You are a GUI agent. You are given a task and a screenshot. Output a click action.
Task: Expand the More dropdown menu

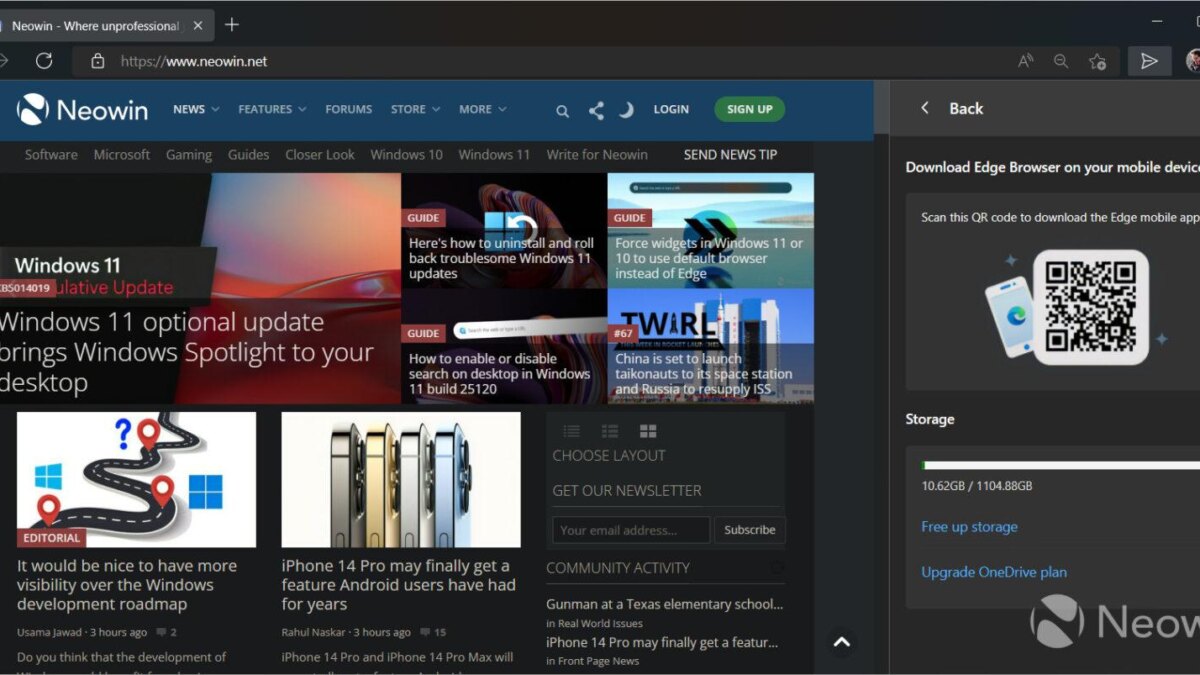coord(482,109)
